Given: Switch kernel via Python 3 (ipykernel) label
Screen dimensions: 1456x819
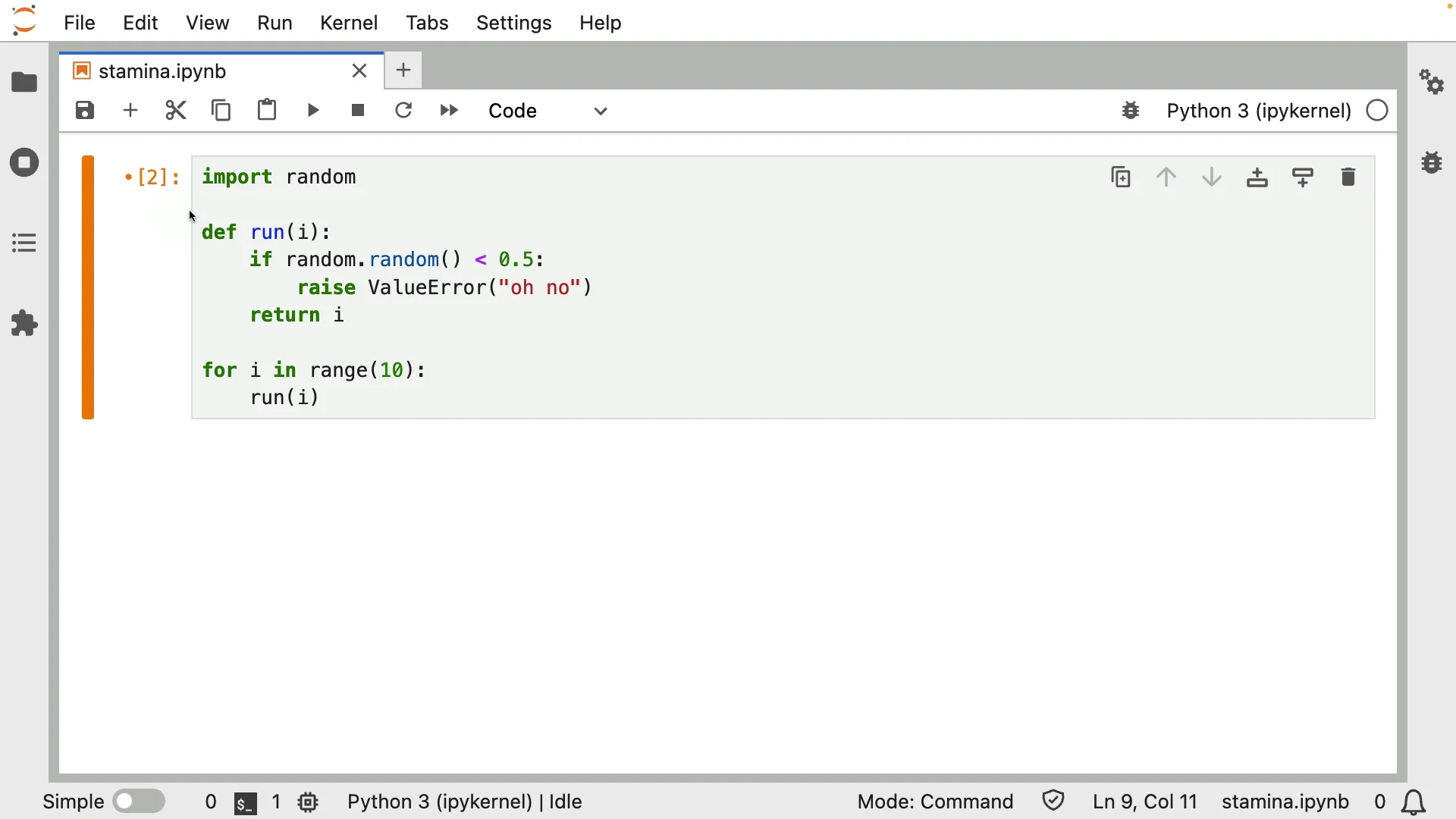Looking at the screenshot, I should tap(1259, 111).
